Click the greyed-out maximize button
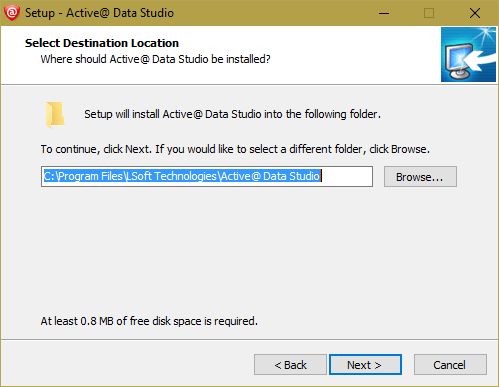The height and width of the screenshot is (387, 499). pos(429,13)
